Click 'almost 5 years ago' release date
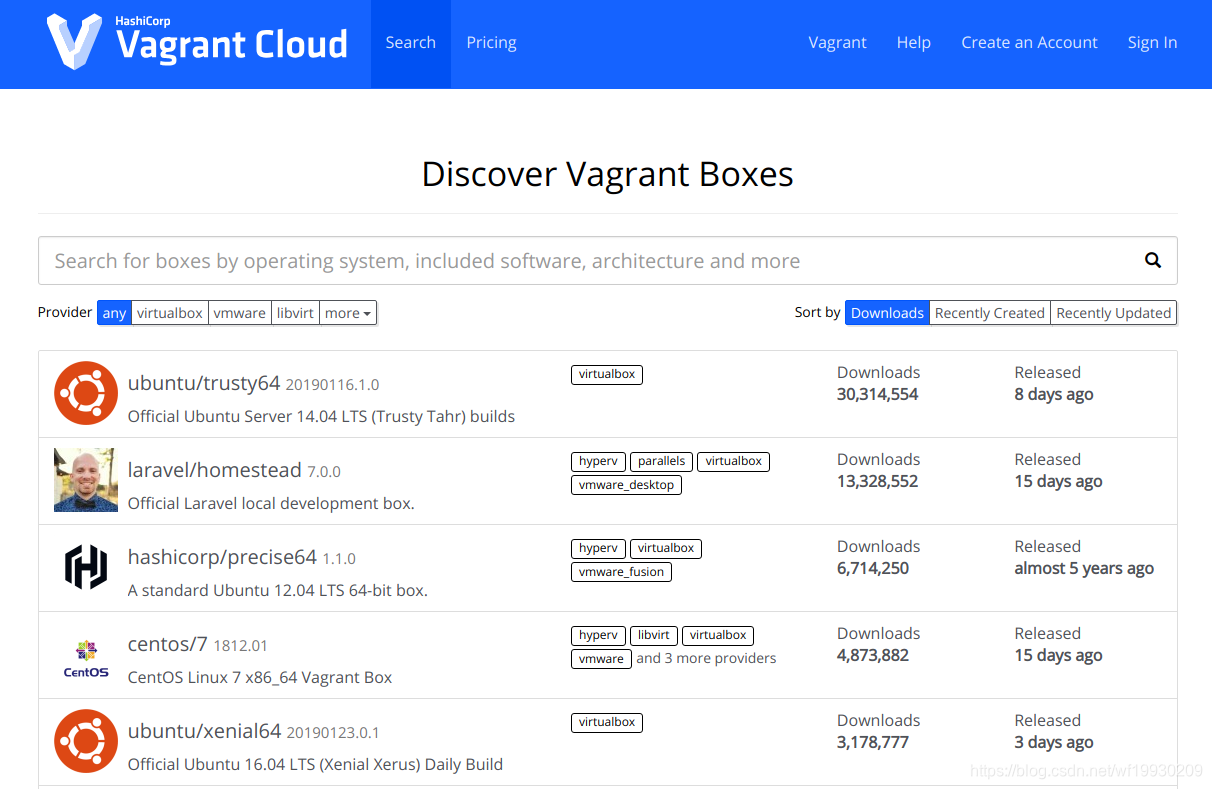Screen dimensions: 1212x789 (x=1084, y=568)
